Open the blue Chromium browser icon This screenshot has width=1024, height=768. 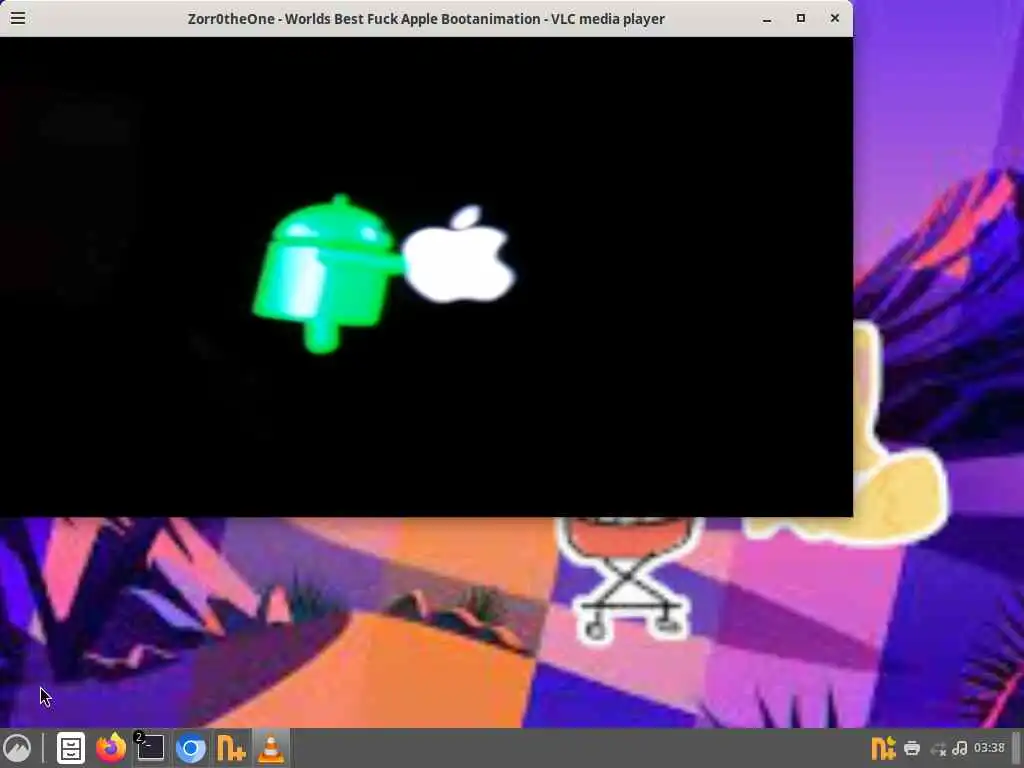191,748
